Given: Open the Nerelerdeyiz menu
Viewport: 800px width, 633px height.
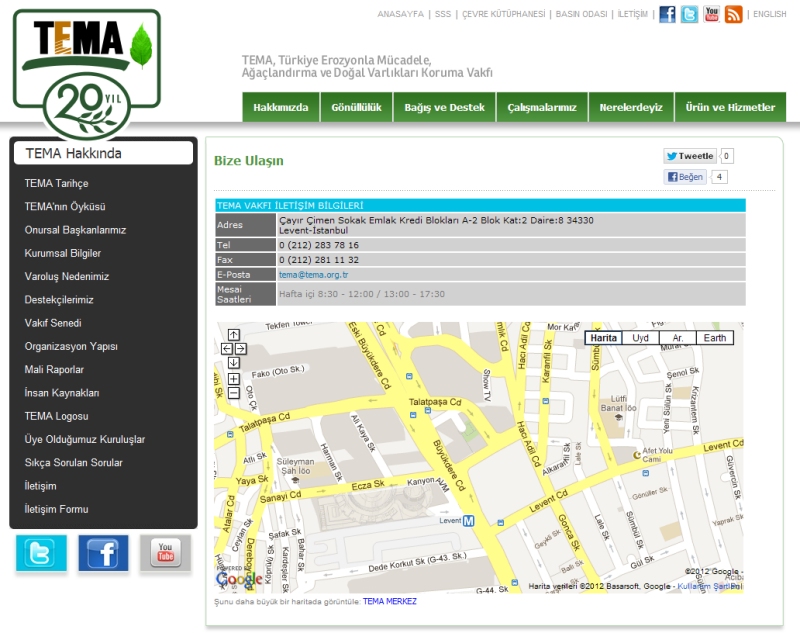Looking at the screenshot, I should (631, 107).
